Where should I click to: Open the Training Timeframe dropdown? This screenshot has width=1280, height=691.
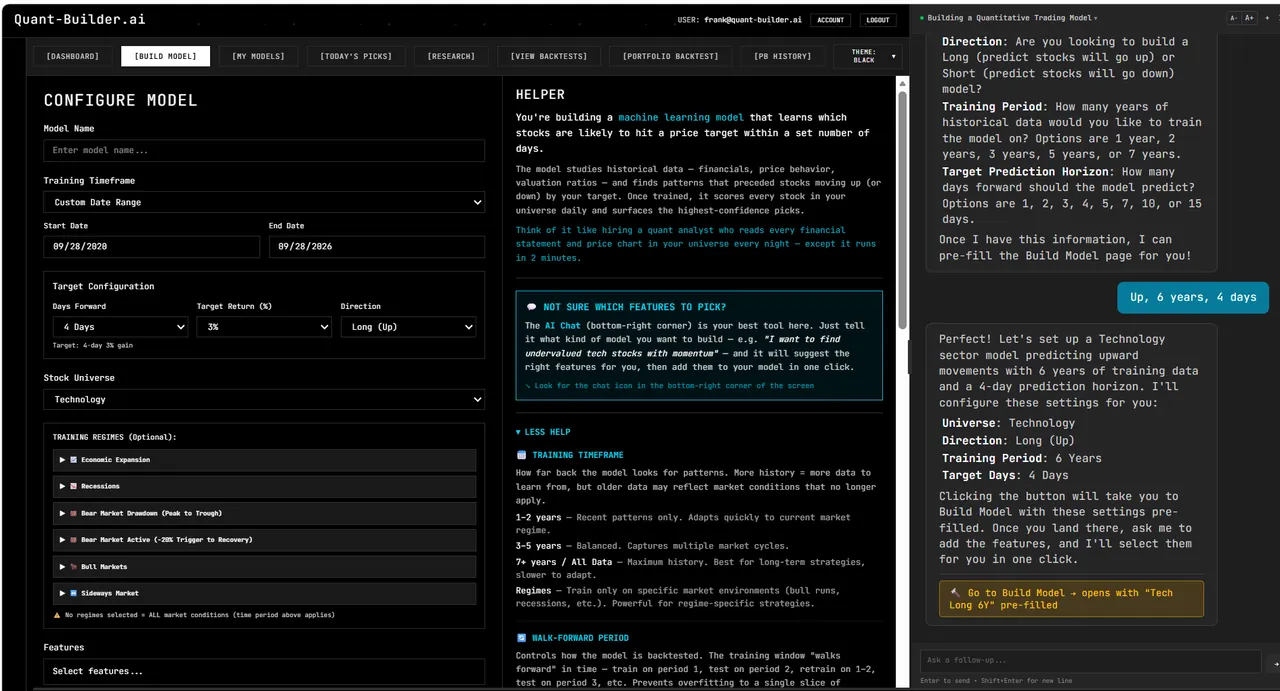click(x=264, y=202)
